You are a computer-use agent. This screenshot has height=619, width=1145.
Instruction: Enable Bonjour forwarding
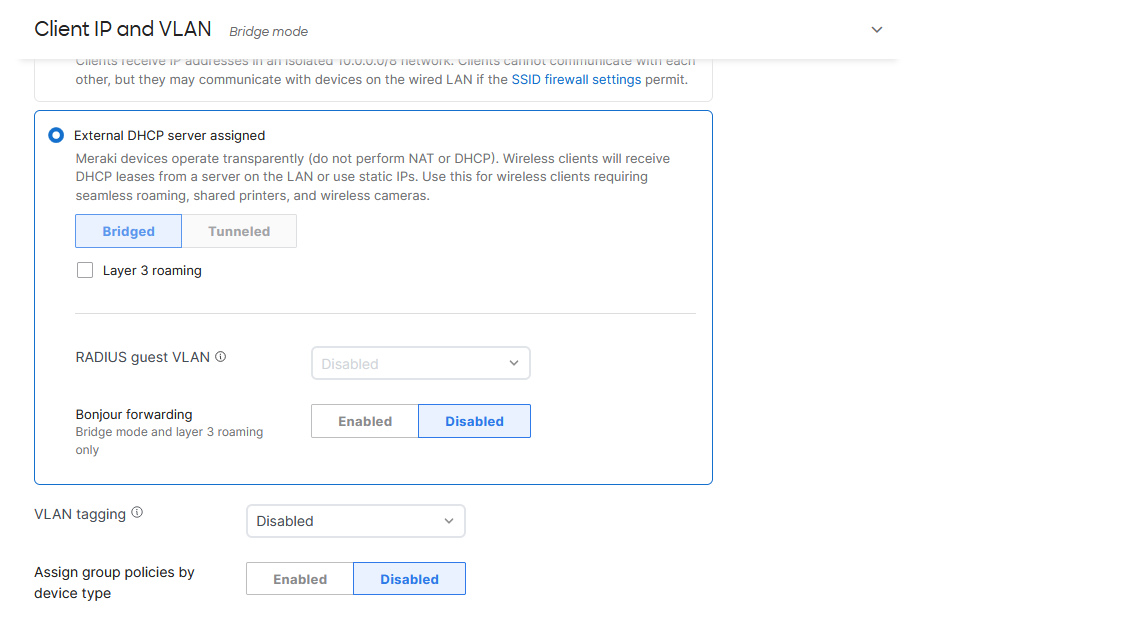click(364, 420)
